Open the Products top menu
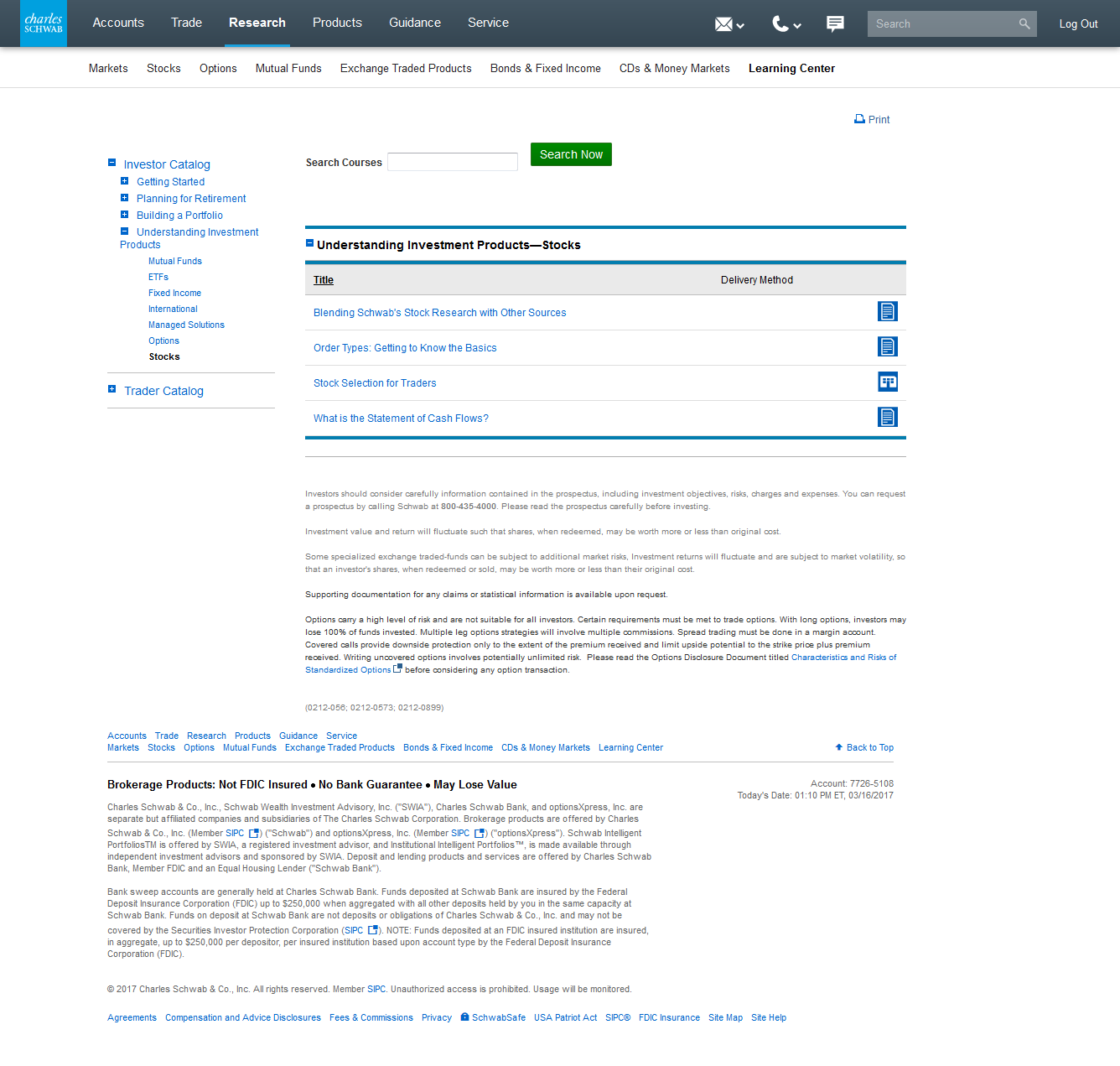The image size is (1120, 1066). pyautogui.click(x=337, y=23)
